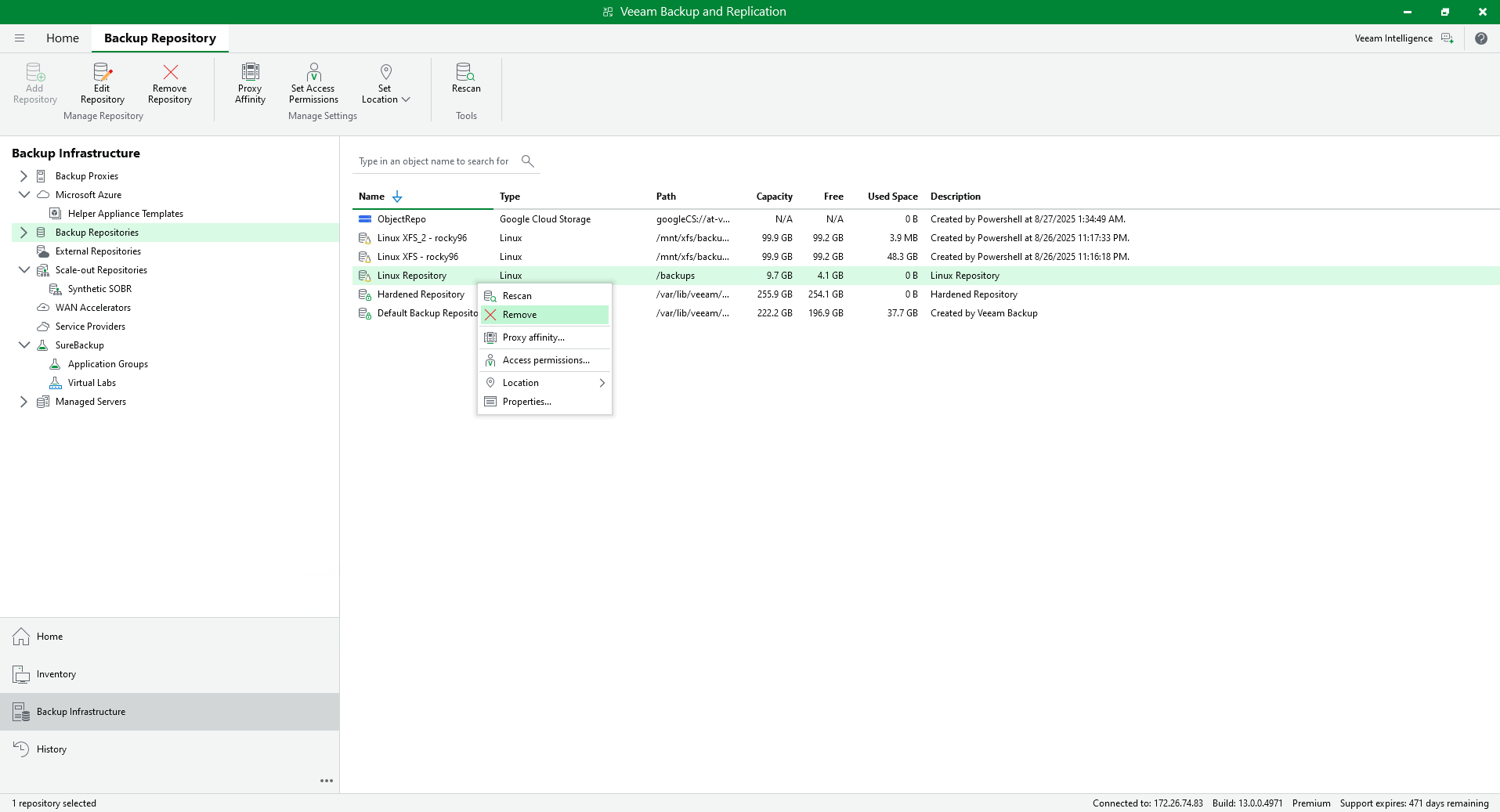
Task: Open Proxy Affinity from the ribbon
Action: [x=250, y=83]
